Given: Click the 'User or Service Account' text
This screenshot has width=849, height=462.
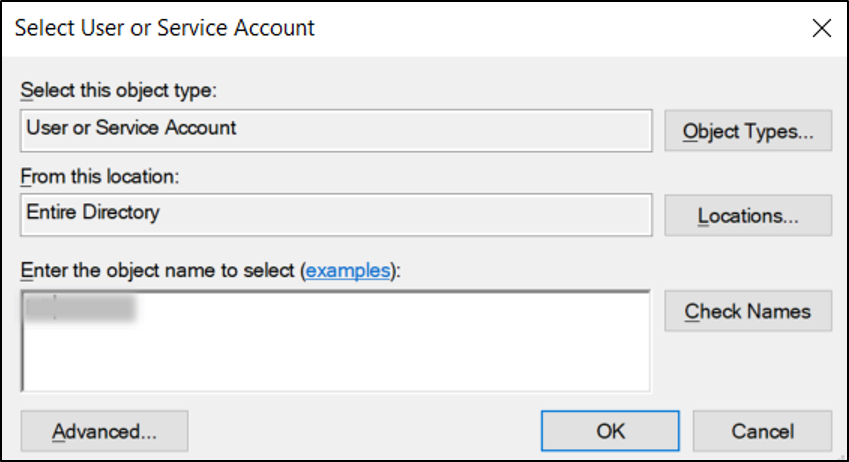Looking at the screenshot, I should [x=131, y=128].
